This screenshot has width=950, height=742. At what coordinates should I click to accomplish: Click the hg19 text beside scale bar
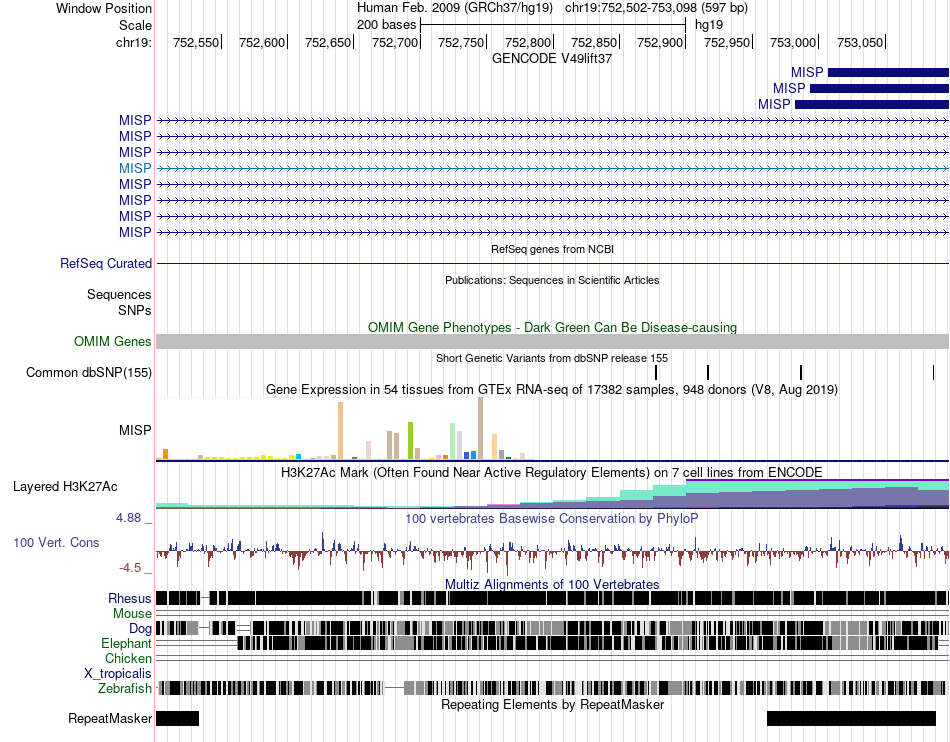pos(709,25)
